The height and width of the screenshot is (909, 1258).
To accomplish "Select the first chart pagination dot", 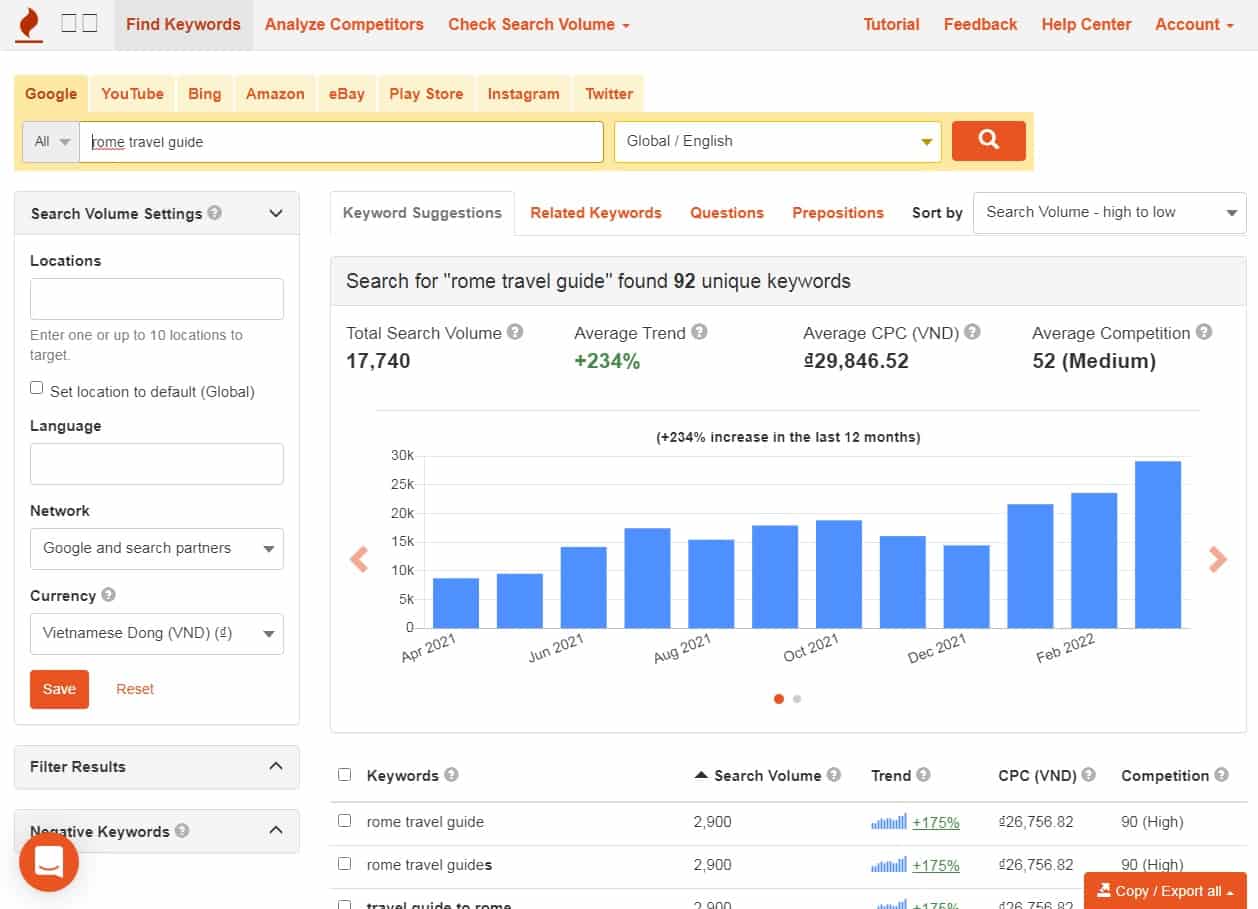I will coord(779,699).
